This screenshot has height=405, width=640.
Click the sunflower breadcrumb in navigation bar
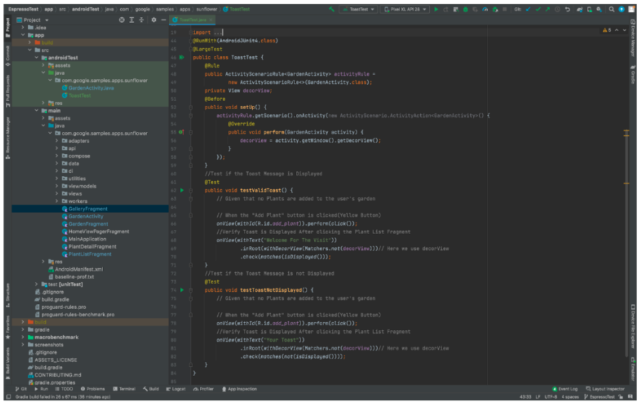point(207,9)
